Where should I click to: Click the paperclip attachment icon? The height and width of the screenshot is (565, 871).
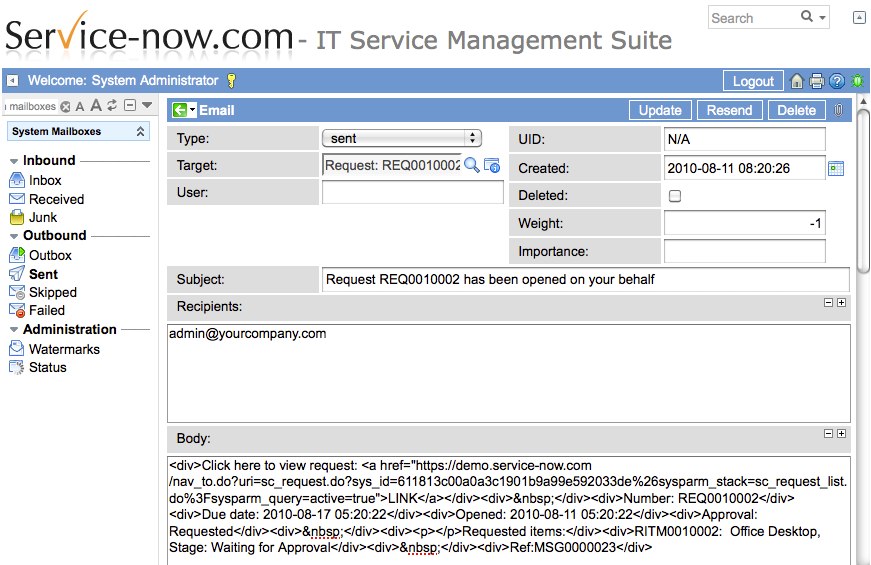coord(838,110)
